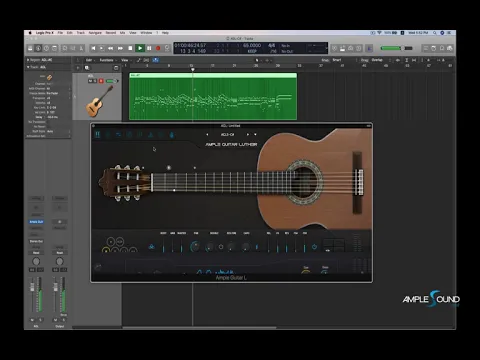Open the Browsers button at far right

tap(450, 48)
